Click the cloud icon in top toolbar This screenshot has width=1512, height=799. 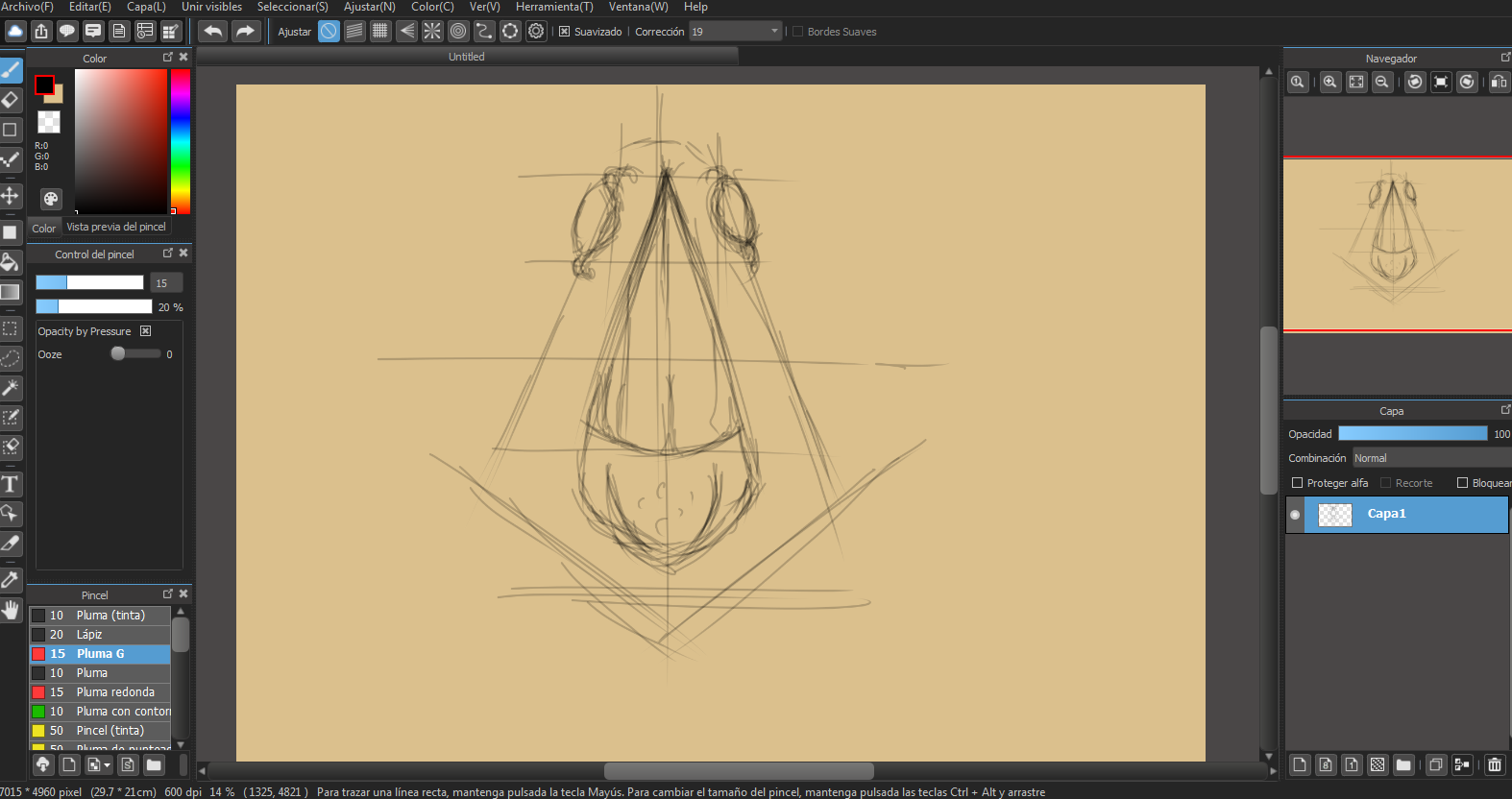pyautogui.click(x=15, y=32)
